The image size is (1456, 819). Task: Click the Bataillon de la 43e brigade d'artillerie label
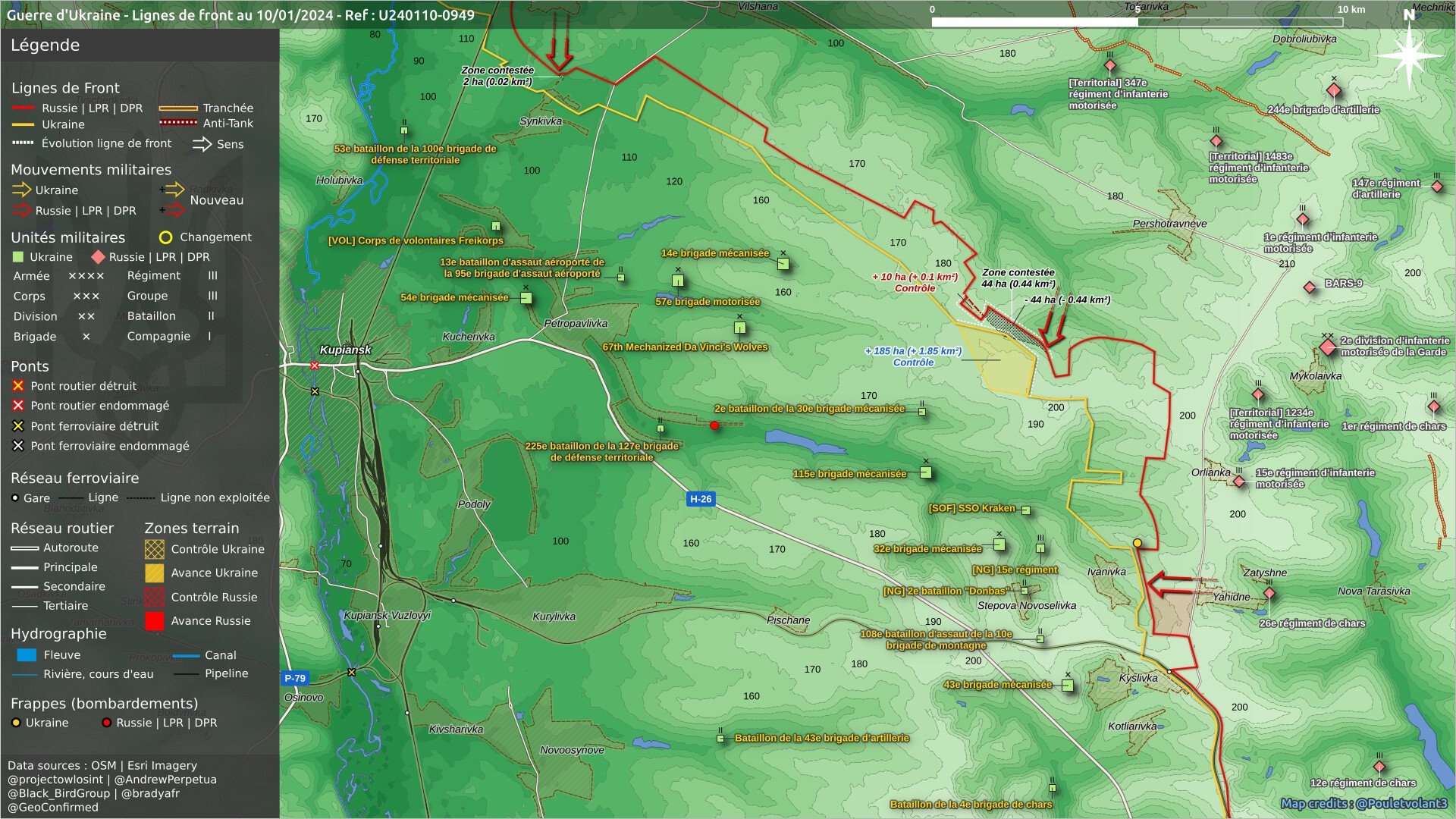pyautogui.click(x=821, y=738)
